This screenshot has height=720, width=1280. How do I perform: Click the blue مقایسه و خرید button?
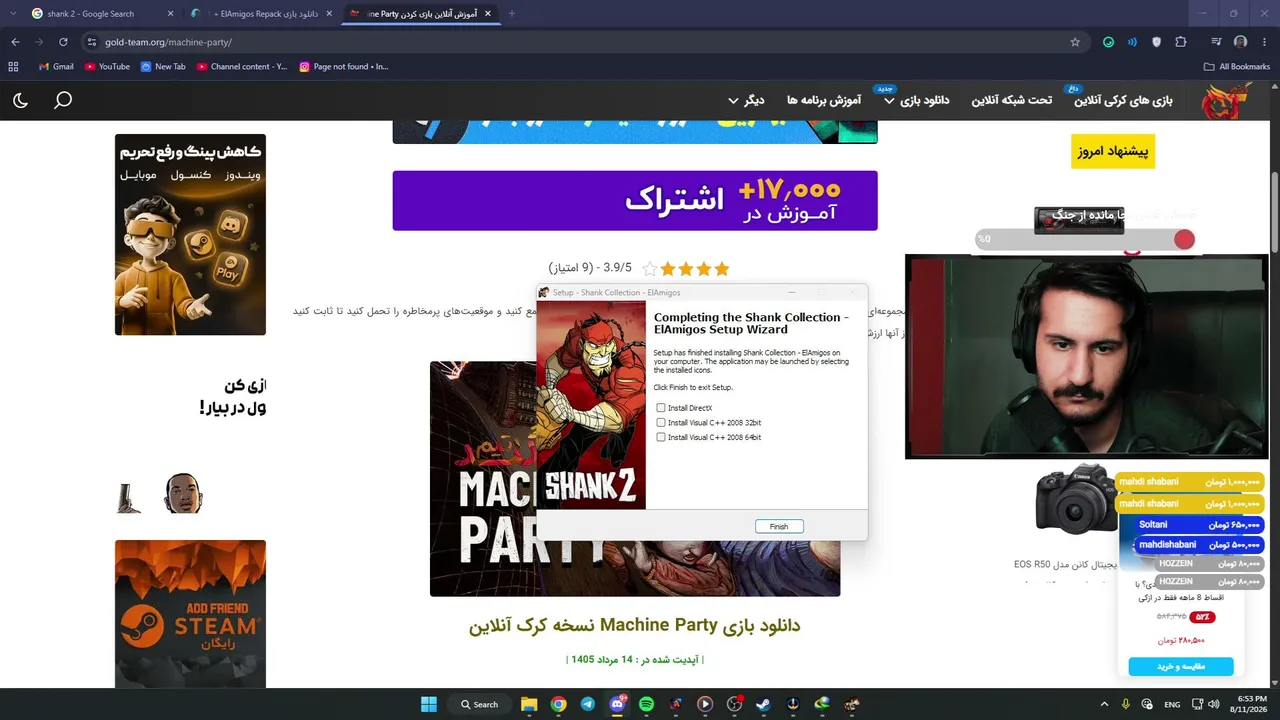pyautogui.click(x=1181, y=666)
